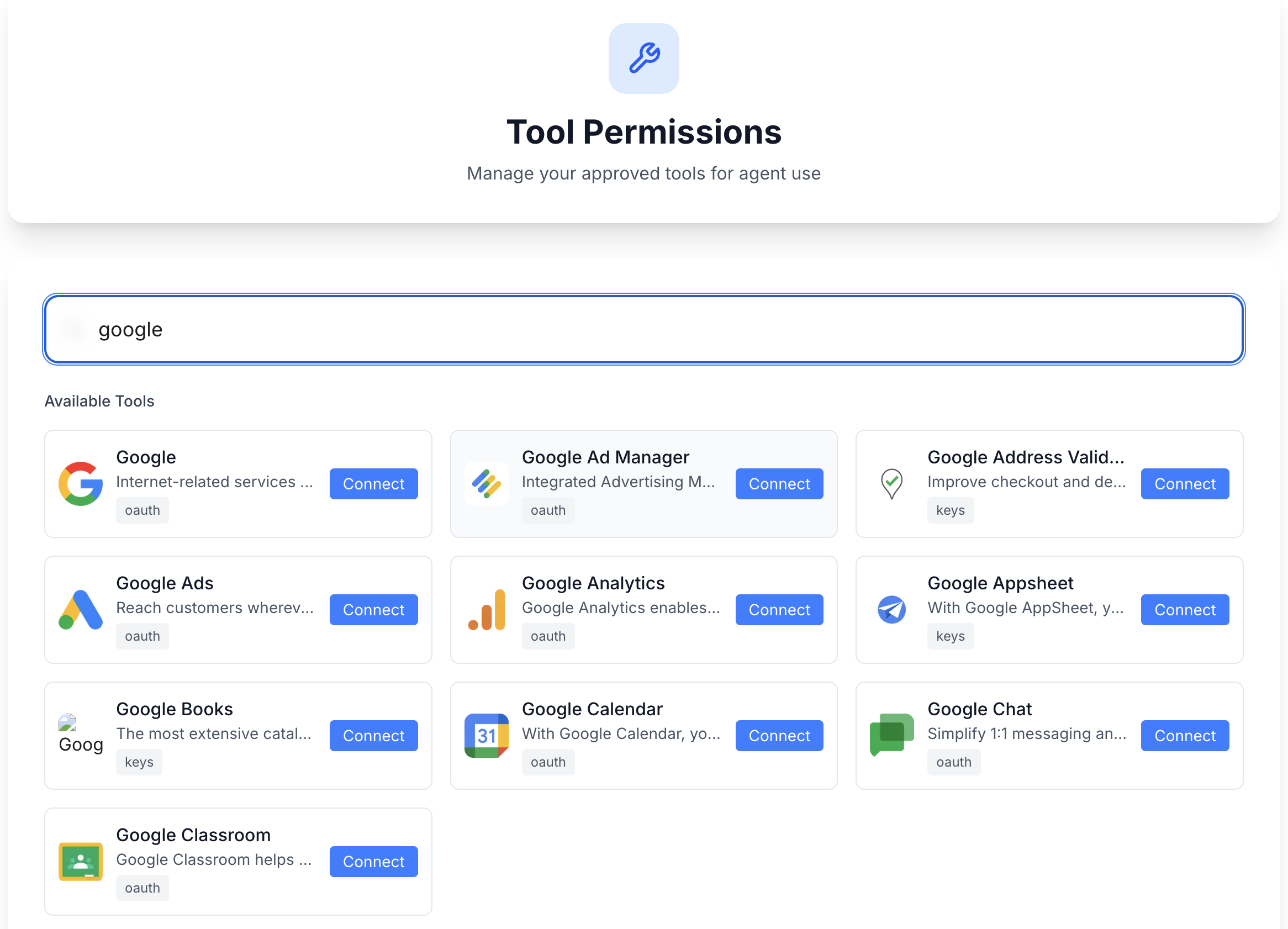Click the oauth tag under Google Ads

pos(142,636)
